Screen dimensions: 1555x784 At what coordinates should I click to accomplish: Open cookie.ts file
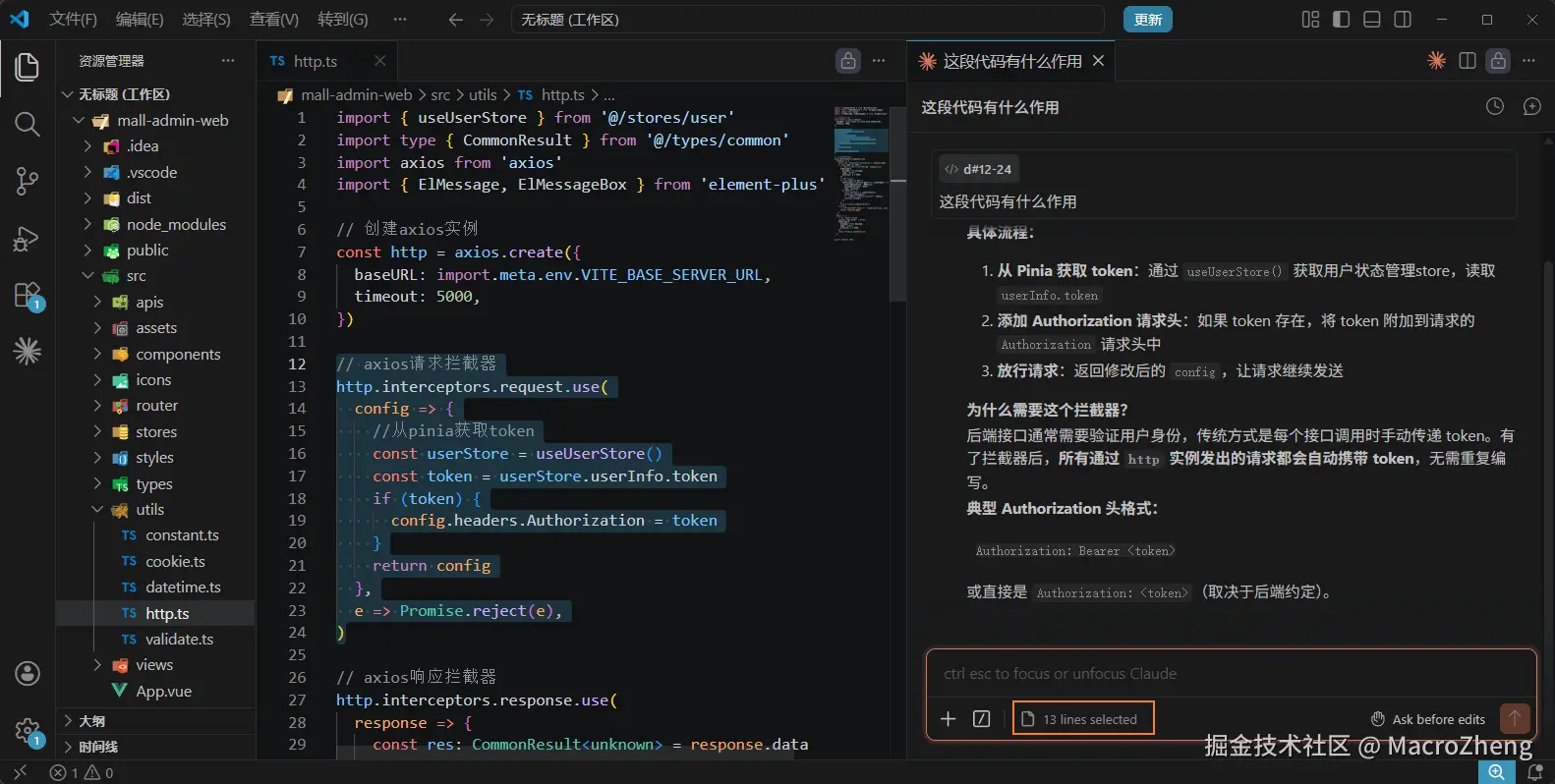155,562
